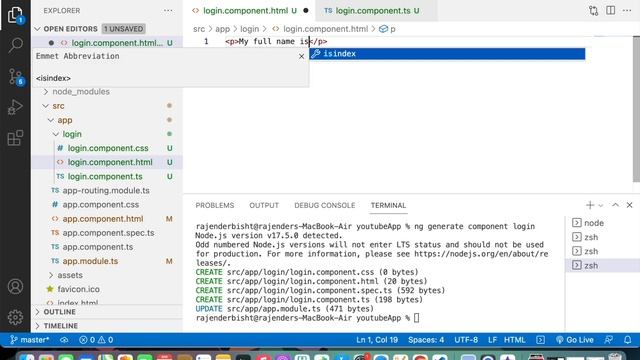This screenshot has width=640, height=360.
Task: Open app.component.css file
Action: (x=100, y=204)
